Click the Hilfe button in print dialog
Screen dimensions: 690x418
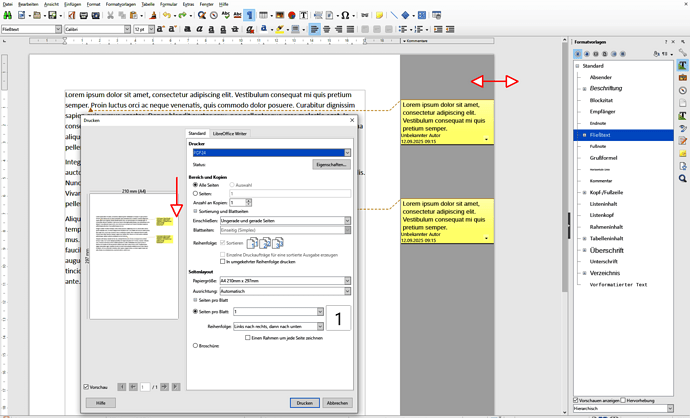click(x=101, y=403)
